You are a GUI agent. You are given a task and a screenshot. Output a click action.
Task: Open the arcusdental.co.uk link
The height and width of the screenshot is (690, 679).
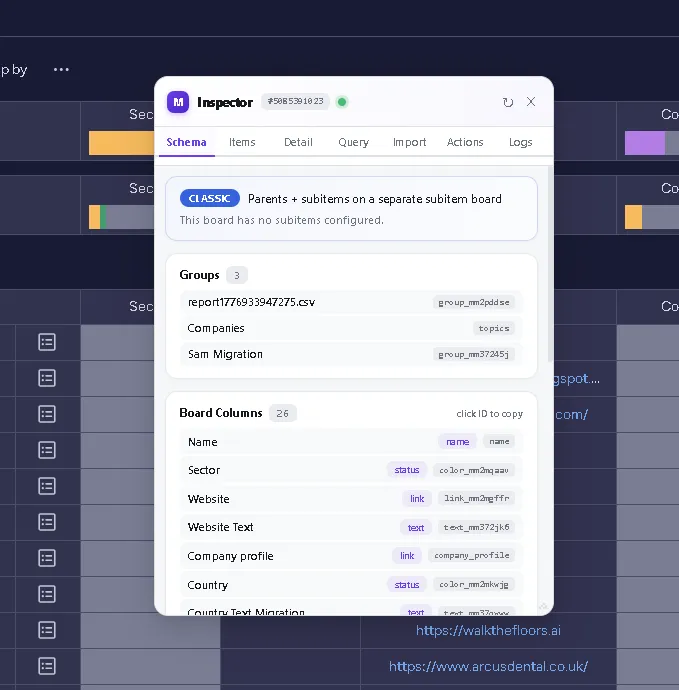click(x=488, y=667)
